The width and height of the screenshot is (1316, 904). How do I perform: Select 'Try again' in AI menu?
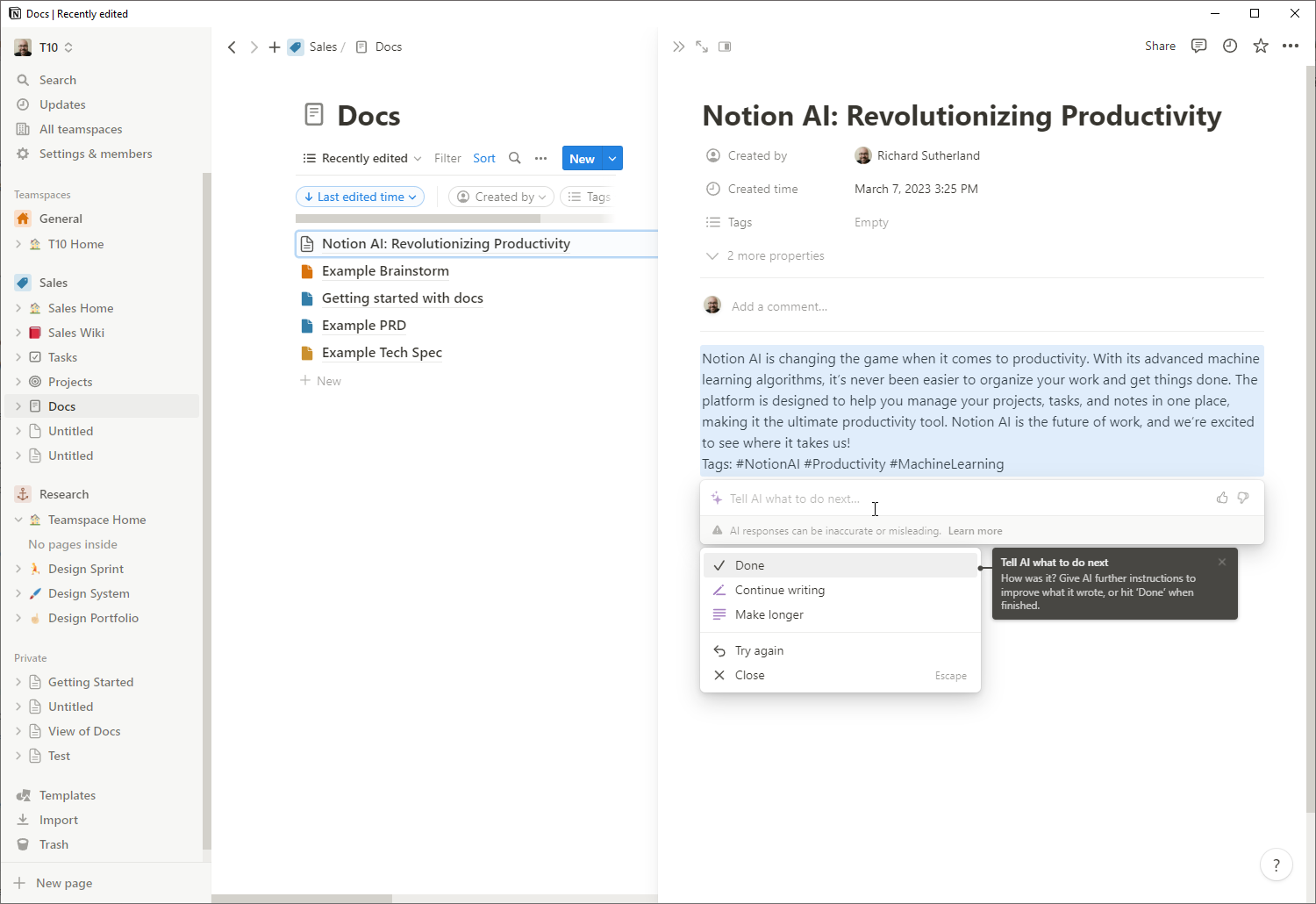click(x=759, y=650)
